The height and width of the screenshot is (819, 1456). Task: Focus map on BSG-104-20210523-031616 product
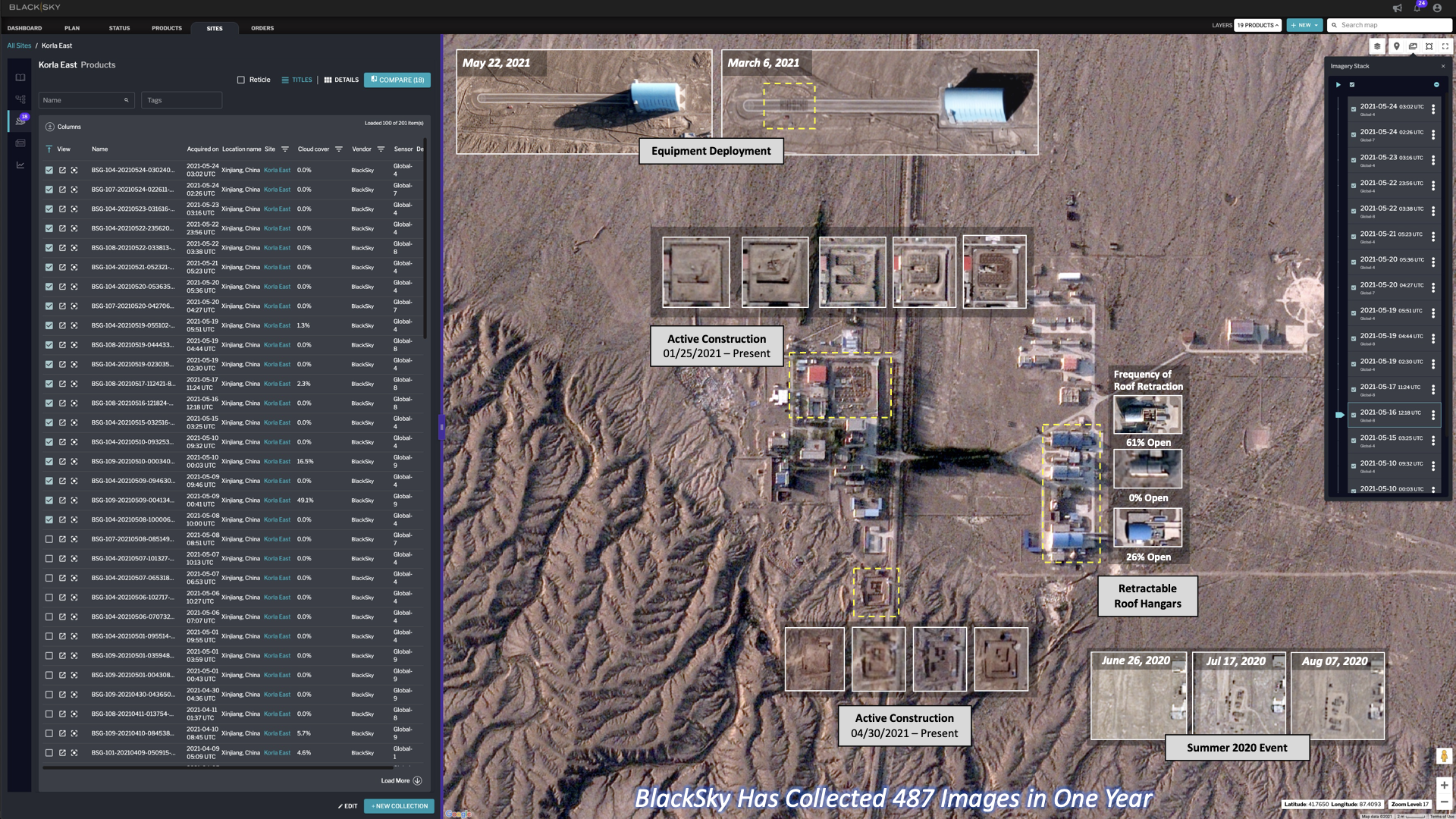[74, 209]
